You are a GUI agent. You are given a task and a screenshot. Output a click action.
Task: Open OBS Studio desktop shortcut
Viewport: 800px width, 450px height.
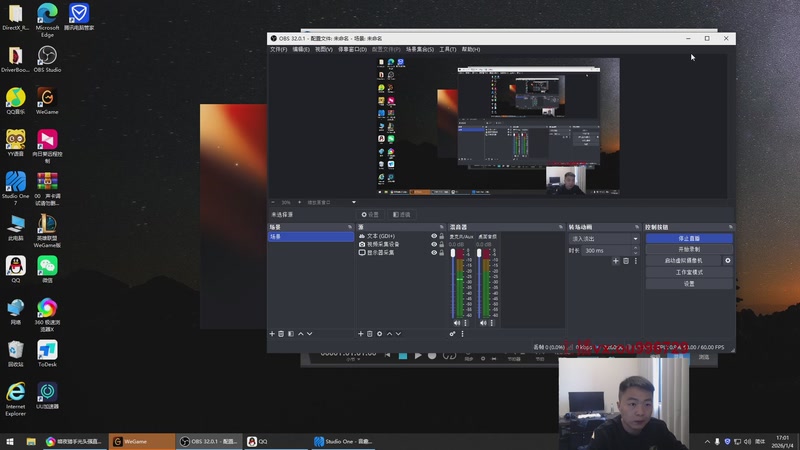tap(47, 59)
